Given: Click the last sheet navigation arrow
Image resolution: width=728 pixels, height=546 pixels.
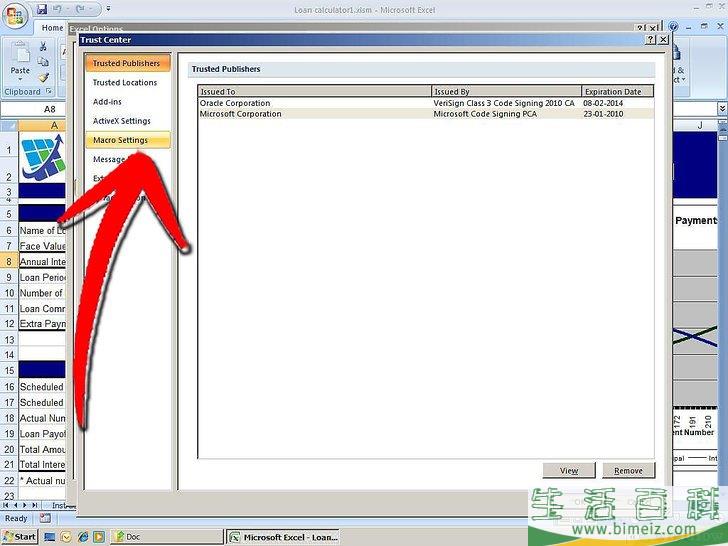Looking at the screenshot, I should point(34,505).
